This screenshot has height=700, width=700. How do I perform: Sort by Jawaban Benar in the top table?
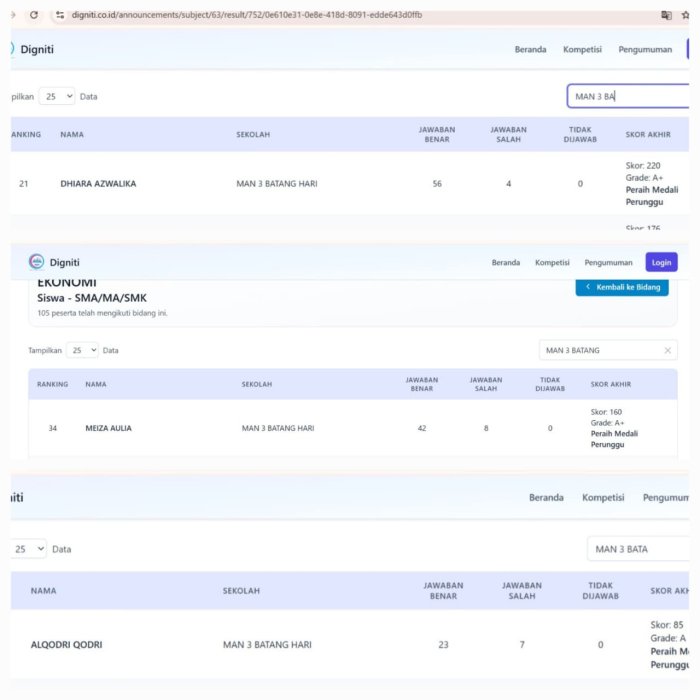pos(437,134)
